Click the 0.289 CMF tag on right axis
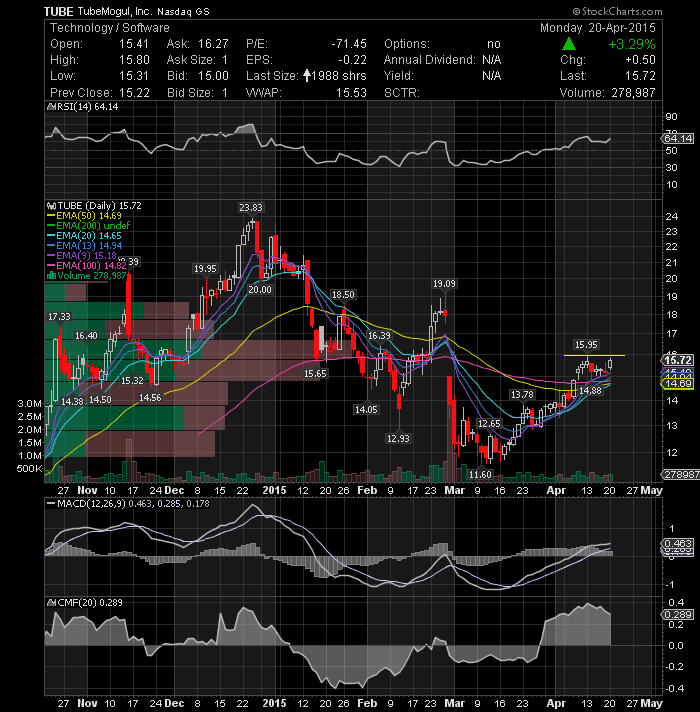Image resolution: width=700 pixels, height=712 pixels. tap(678, 614)
